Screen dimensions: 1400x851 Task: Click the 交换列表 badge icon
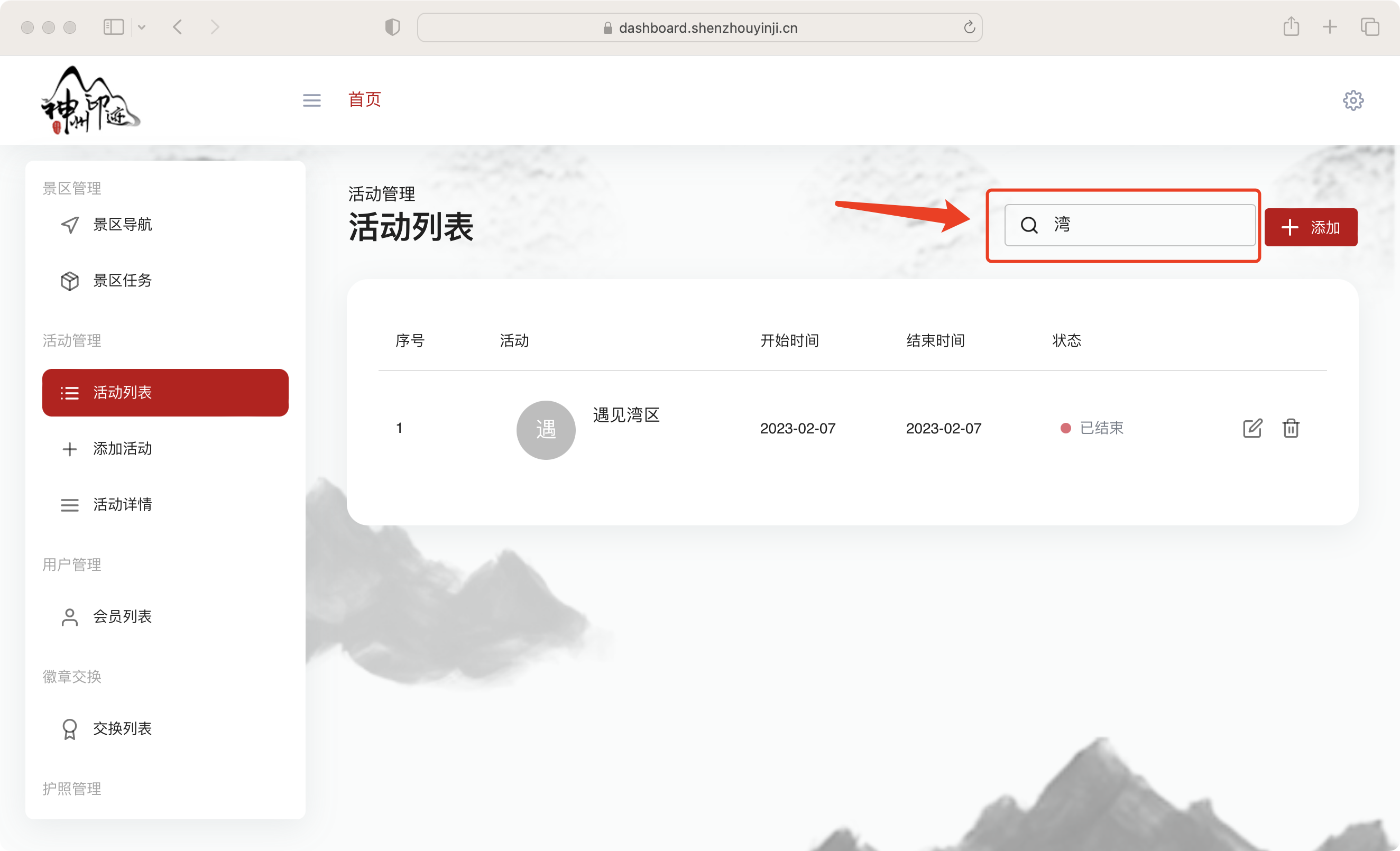pos(69,728)
